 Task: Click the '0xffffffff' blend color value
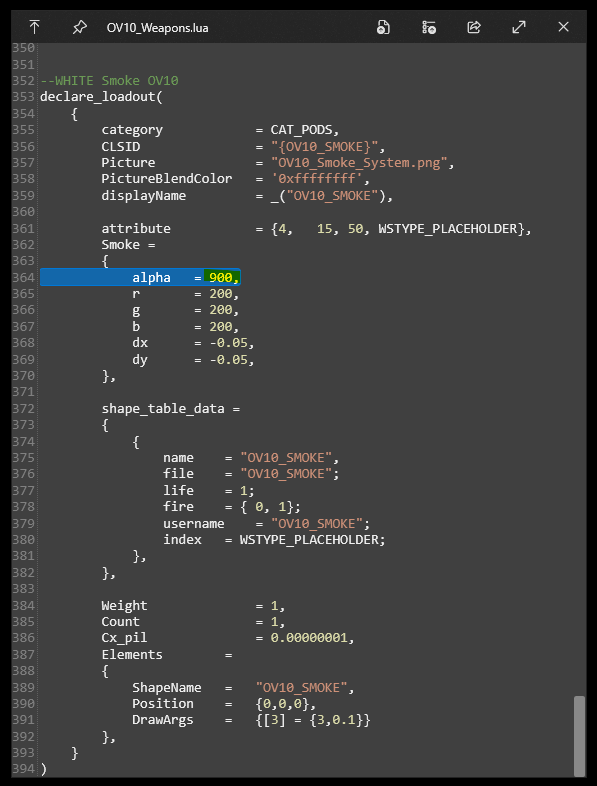pyautogui.click(x=320, y=179)
